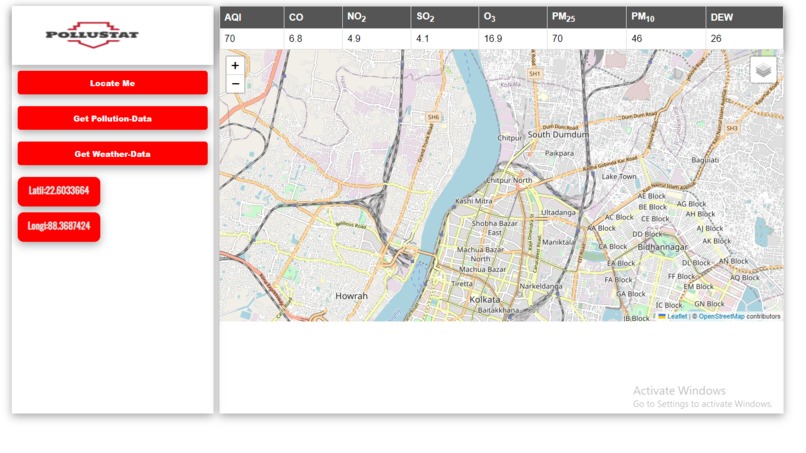Click the Maniktala map label
The width and height of the screenshot is (806, 453).
558,242
